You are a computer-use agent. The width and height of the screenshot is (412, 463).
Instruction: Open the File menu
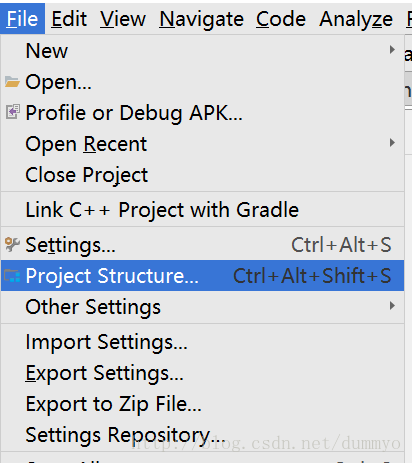tap(22, 19)
